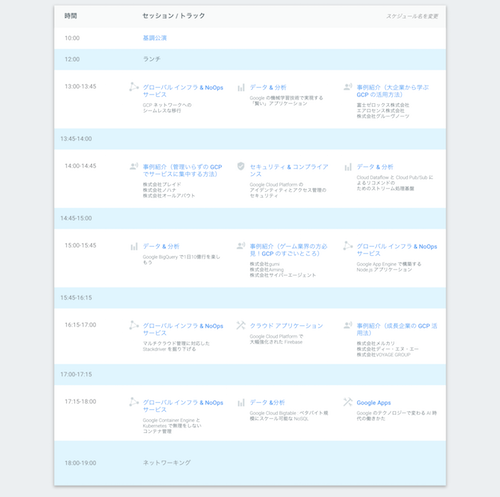Click network icon of the 16:15 グローバル インフラ session
The height and width of the screenshot is (497, 500).
click(134, 325)
